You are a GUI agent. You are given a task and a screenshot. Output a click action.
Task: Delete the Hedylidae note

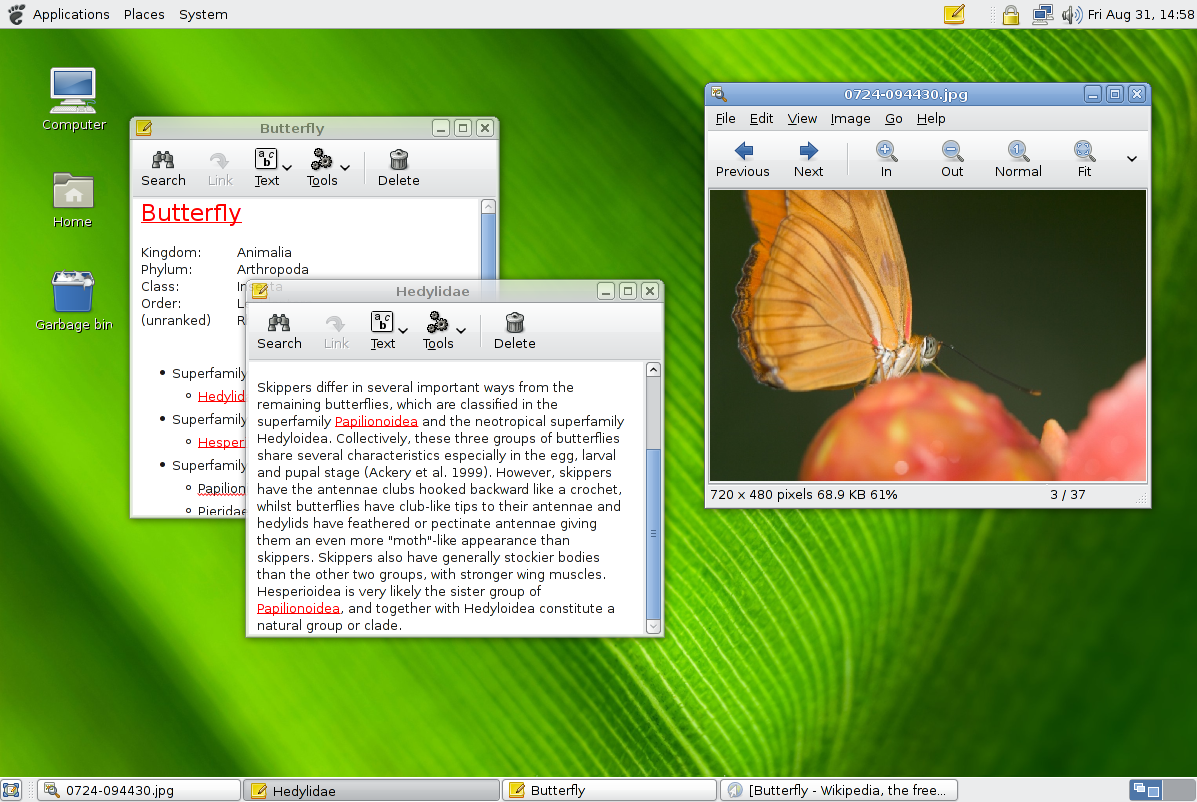[514, 331]
